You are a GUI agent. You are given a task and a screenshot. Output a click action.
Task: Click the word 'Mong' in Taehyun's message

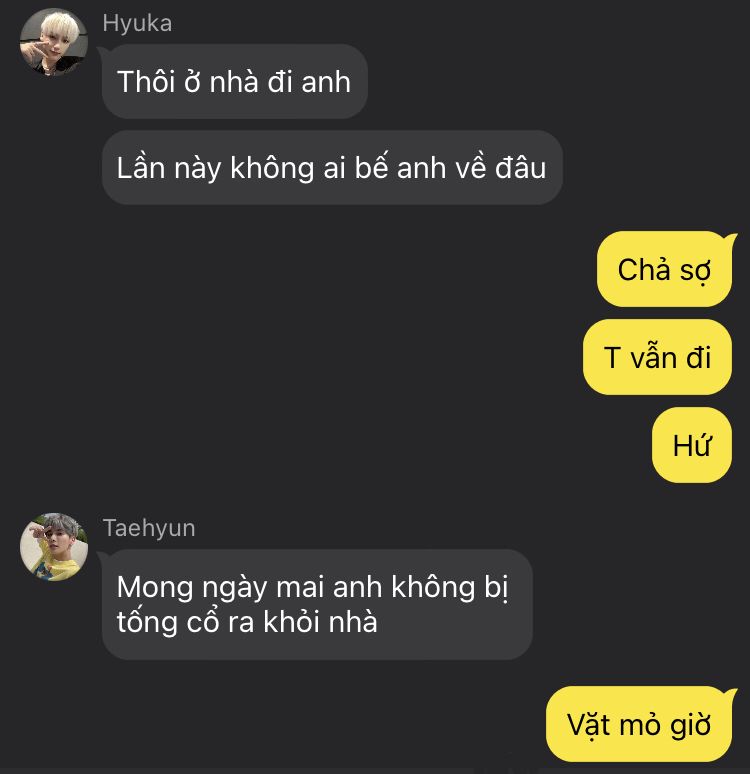click(x=155, y=588)
